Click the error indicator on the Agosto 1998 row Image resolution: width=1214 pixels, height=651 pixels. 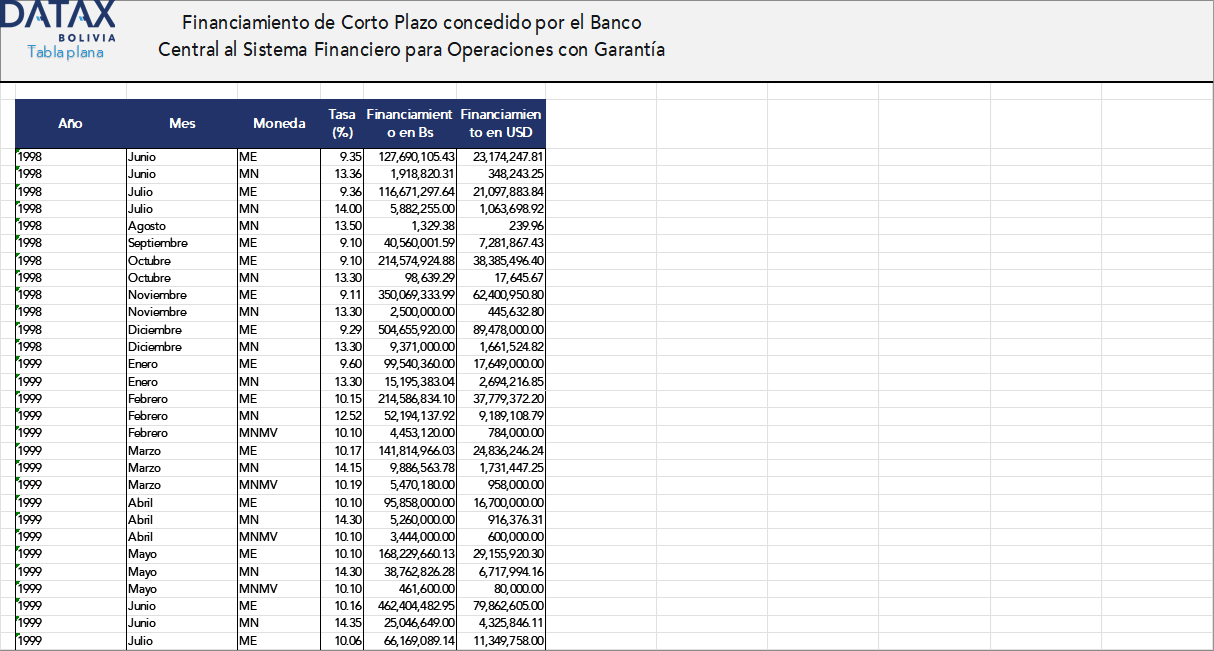17,221
